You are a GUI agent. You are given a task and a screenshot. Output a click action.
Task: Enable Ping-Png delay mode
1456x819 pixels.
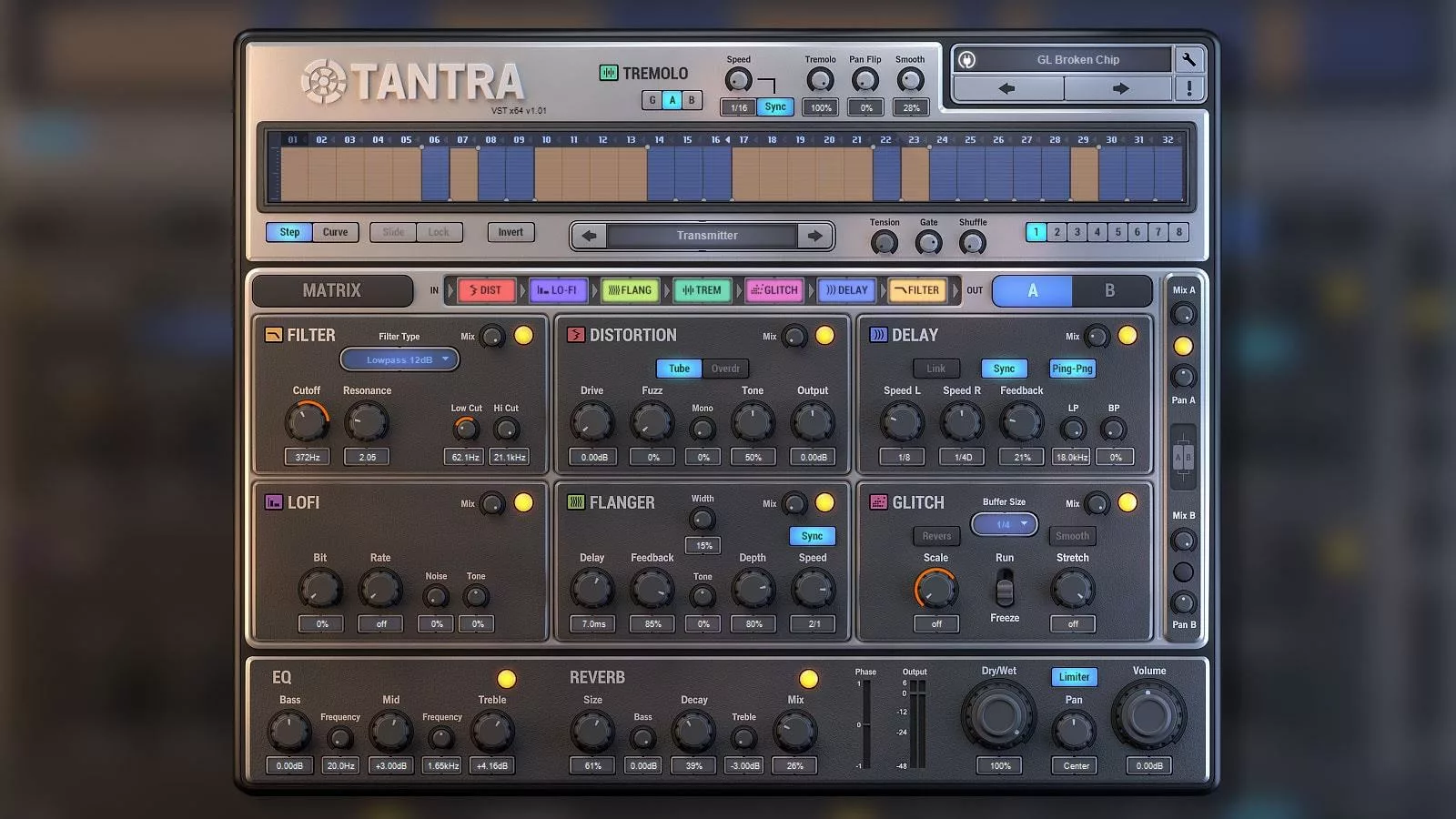(1072, 369)
